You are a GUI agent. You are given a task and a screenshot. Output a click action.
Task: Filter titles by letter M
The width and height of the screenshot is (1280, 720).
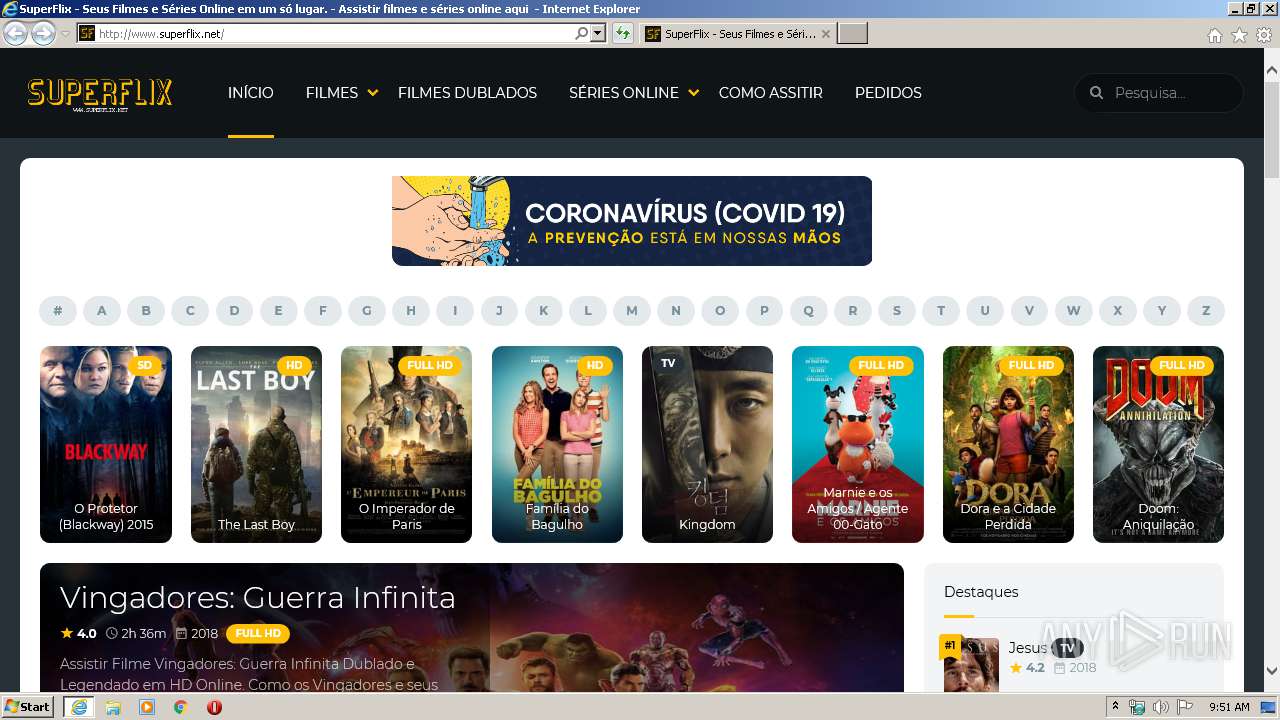pyautogui.click(x=632, y=310)
